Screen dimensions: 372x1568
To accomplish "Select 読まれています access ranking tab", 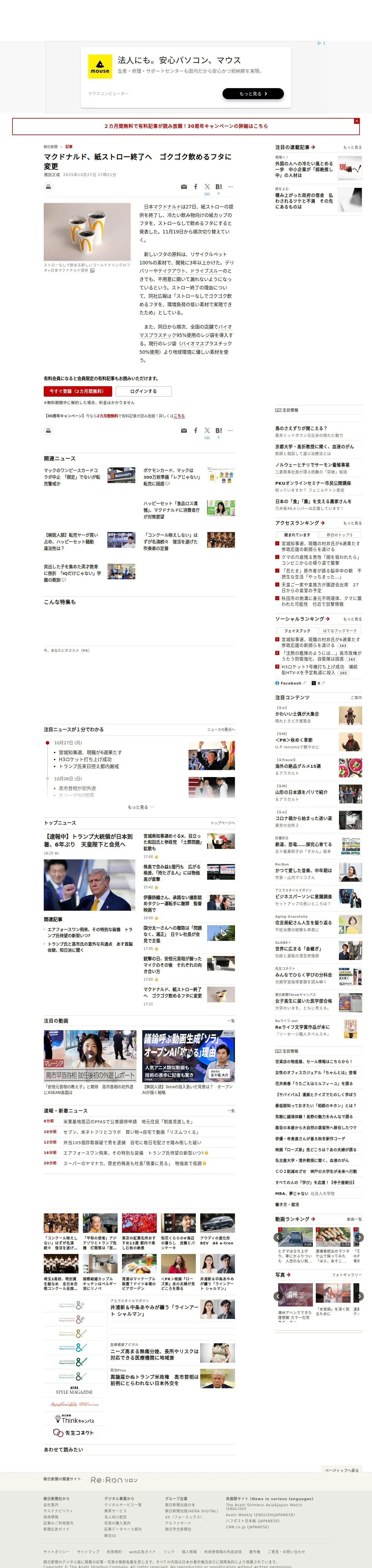I will pyautogui.click(x=297, y=535).
